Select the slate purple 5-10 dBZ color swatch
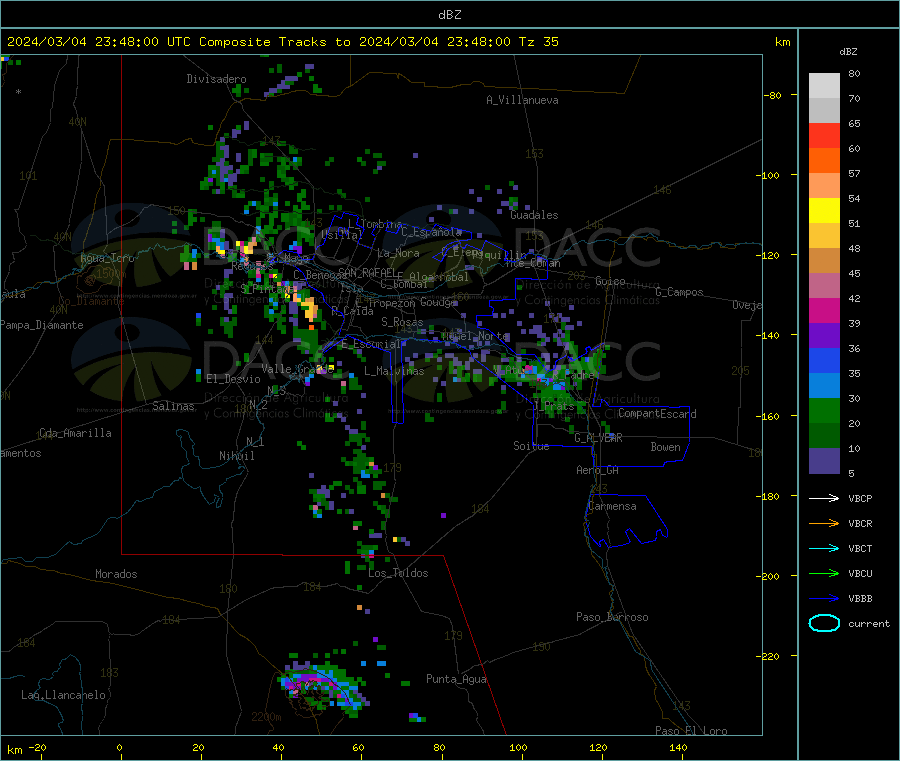Screen dimensions: 900x761 pos(824,461)
